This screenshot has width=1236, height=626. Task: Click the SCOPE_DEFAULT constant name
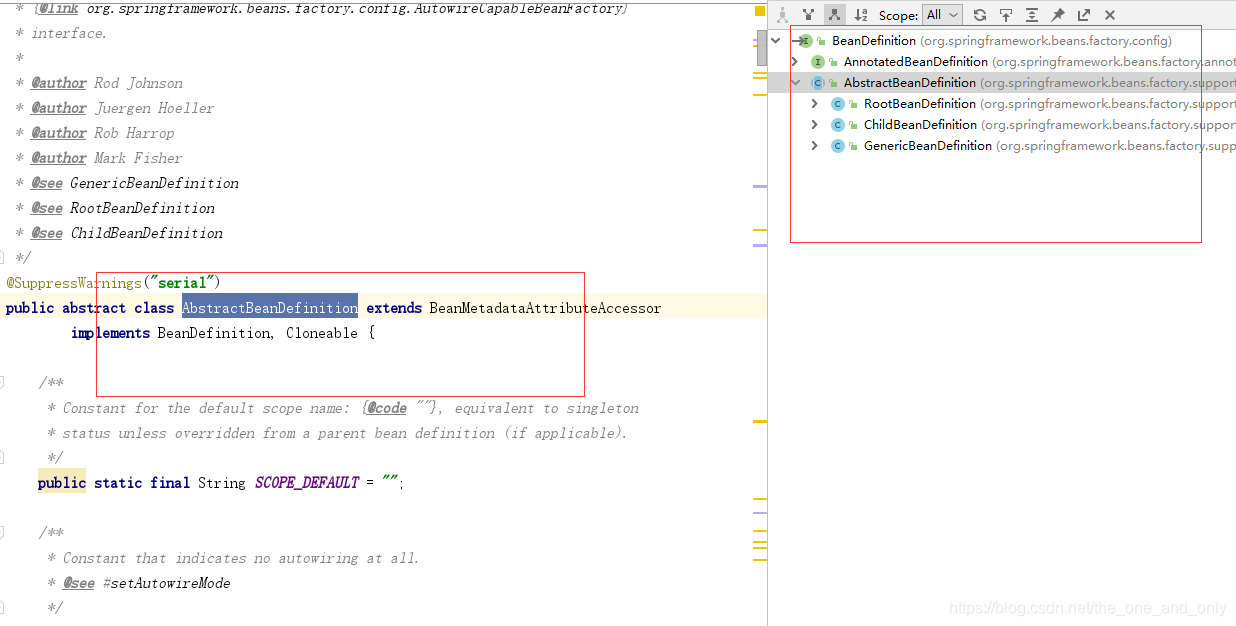(307, 483)
